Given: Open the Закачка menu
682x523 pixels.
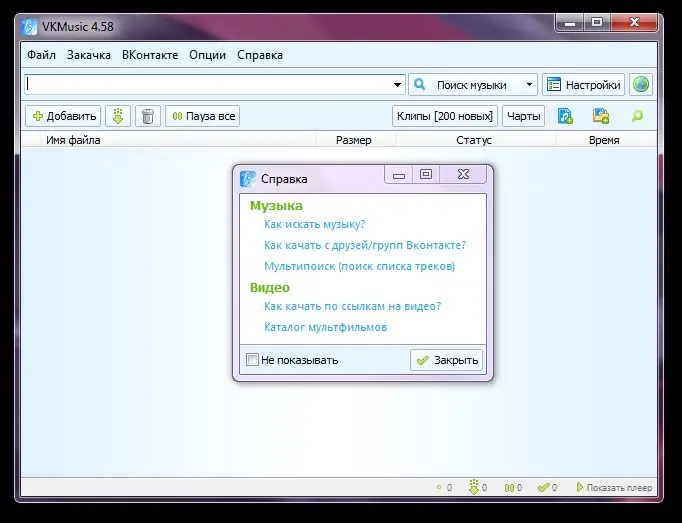Looking at the screenshot, I should coord(89,55).
